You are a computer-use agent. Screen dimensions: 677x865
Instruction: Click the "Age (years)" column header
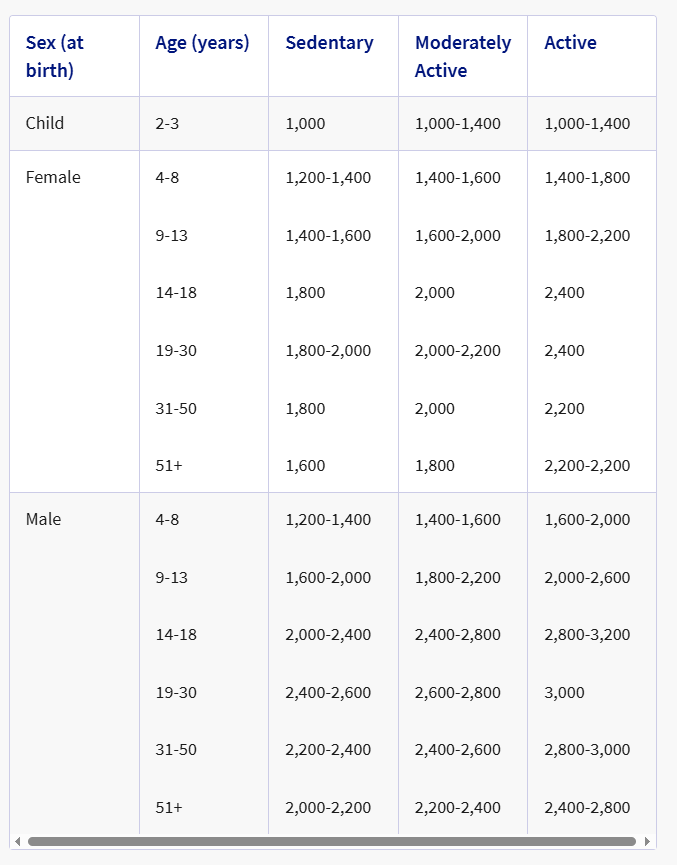click(202, 43)
